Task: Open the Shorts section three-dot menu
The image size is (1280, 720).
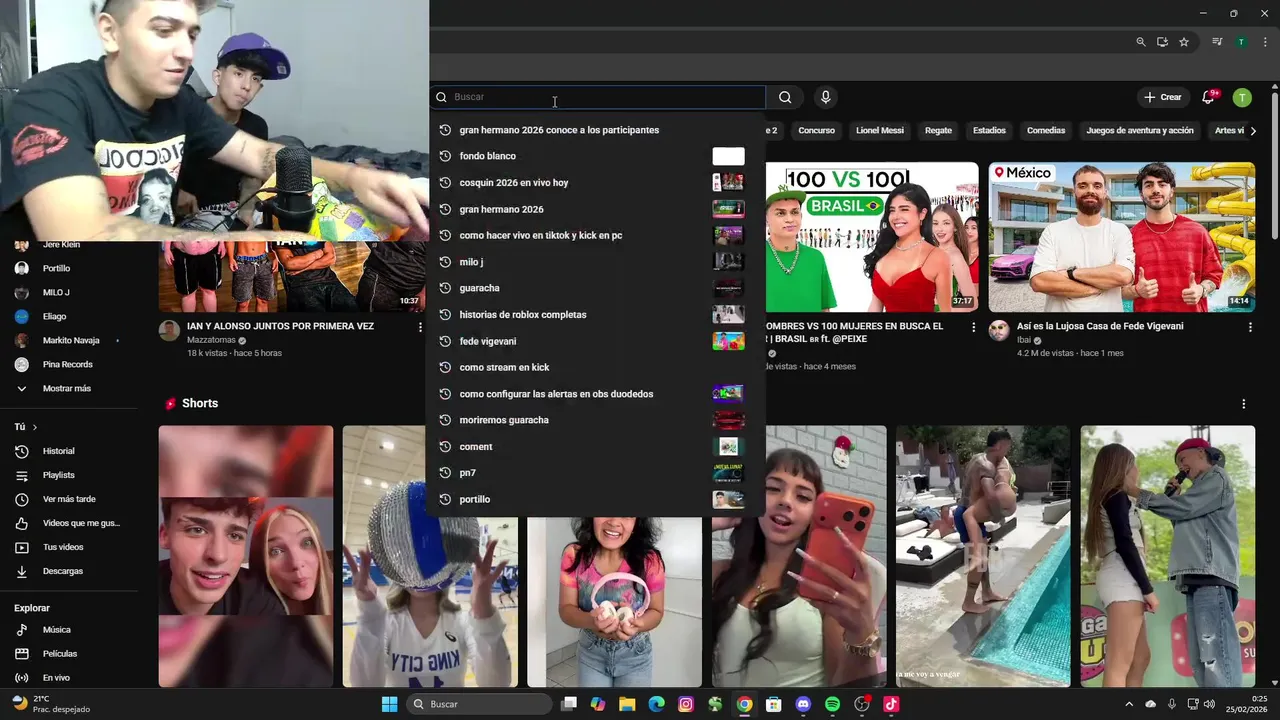Action: click(1244, 404)
